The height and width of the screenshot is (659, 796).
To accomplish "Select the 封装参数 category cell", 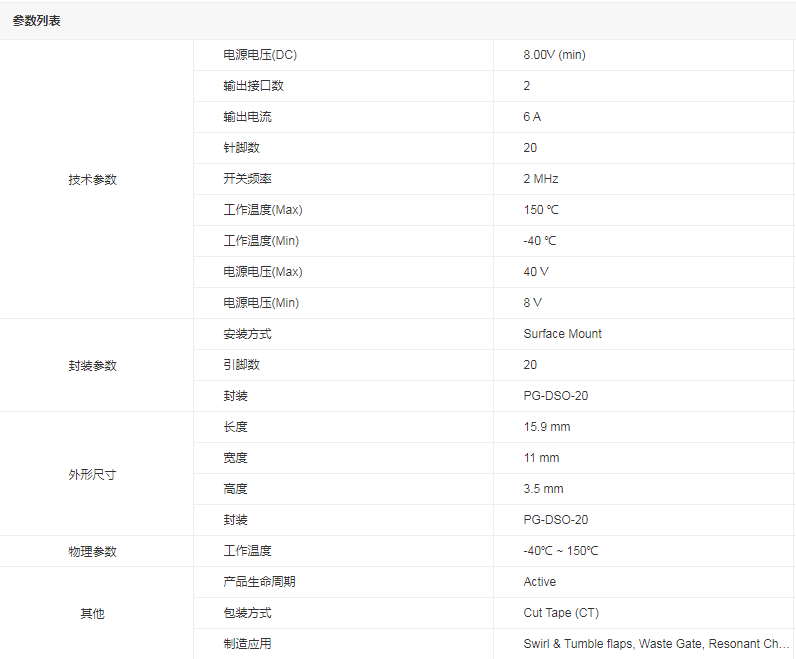I will tap(92, 366).
